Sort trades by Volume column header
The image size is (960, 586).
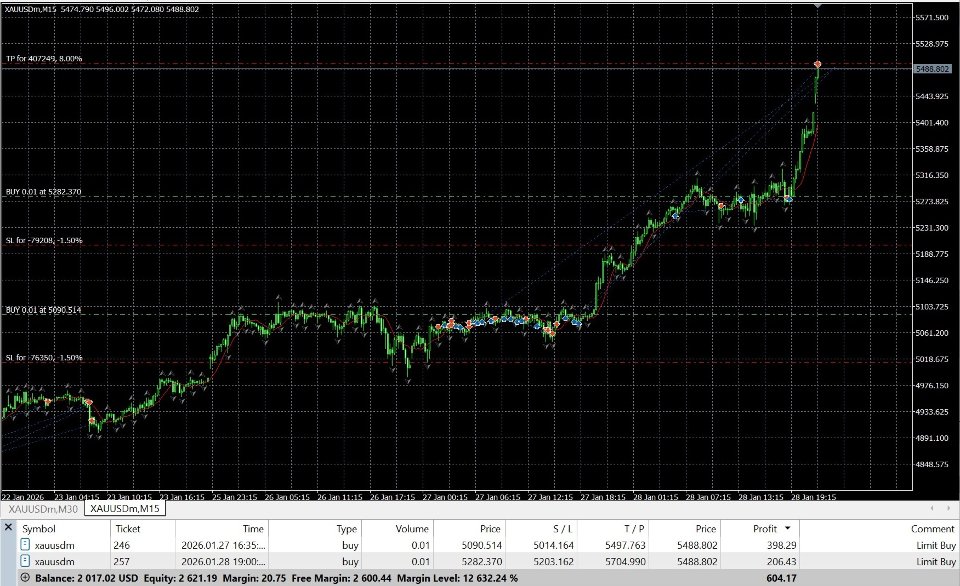tap(412, 528)
